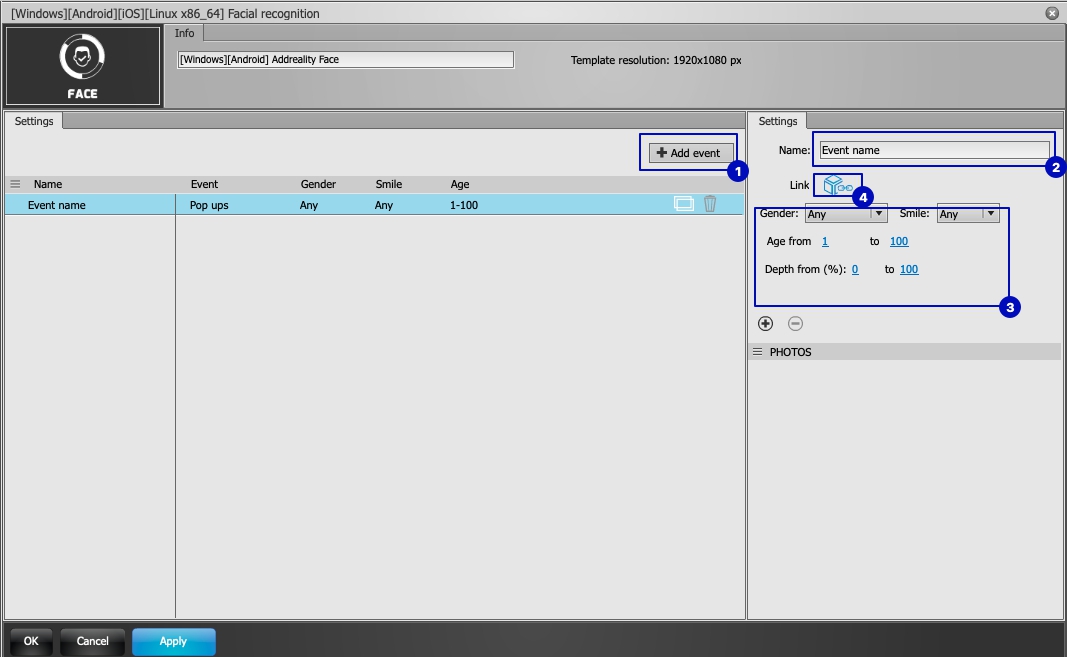The width and height of the screenshot is (1067, 657).
Task: Click Cancel at the bottom
Action: tap(93, 641)
